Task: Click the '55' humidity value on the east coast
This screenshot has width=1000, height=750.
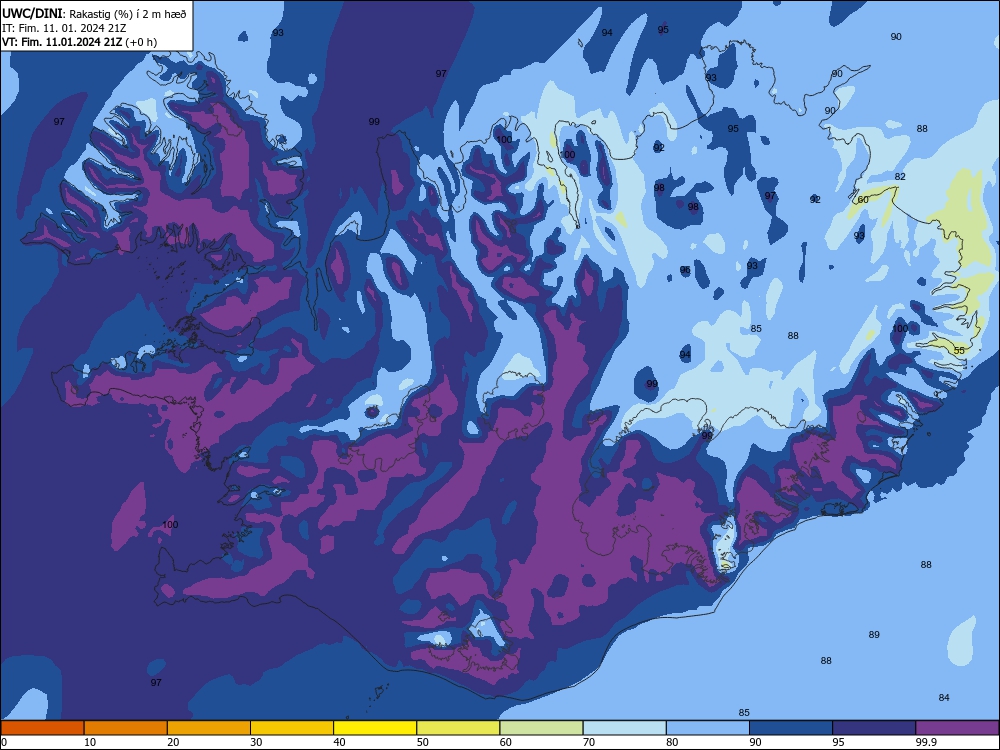Action: [959, 351]
